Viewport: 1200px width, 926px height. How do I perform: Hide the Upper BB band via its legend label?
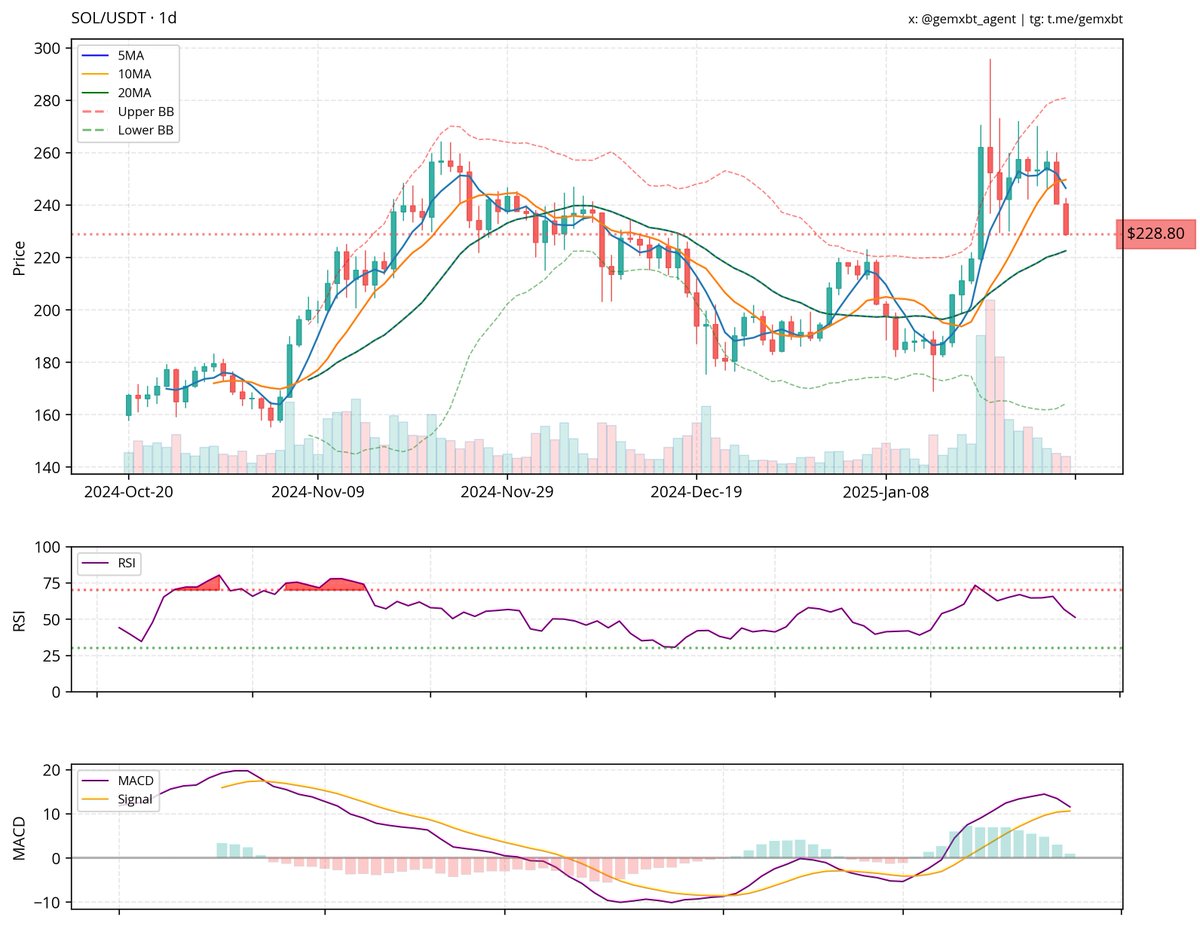[x=148, y=112]
